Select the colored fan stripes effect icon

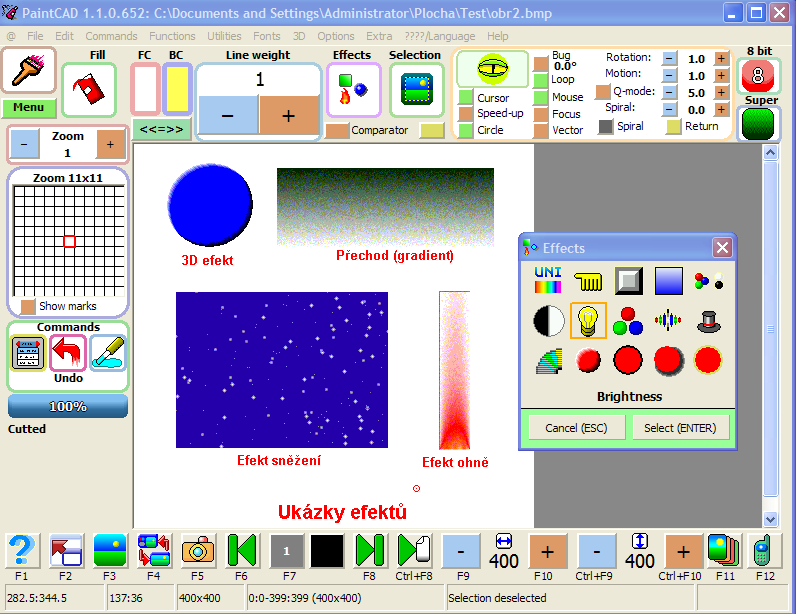[548, 361]
